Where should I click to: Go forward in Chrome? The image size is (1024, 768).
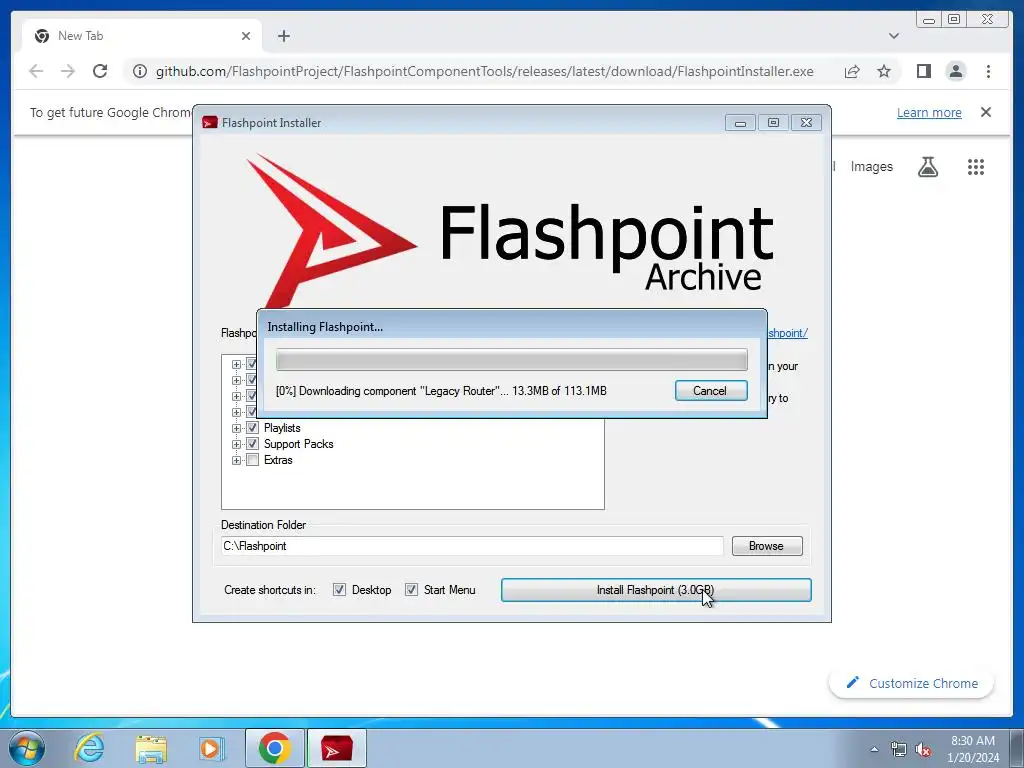(x=68, y=71)
